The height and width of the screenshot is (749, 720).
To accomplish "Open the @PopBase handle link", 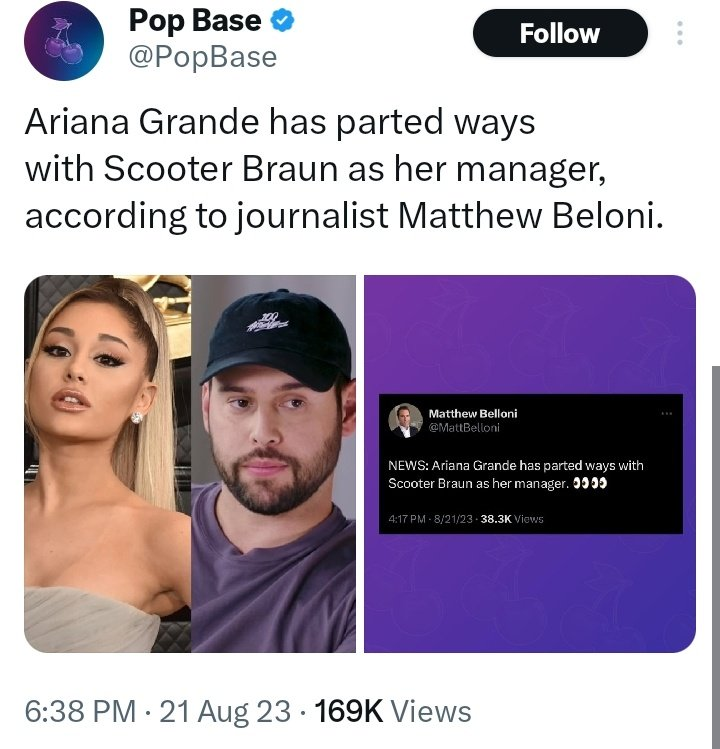I will pos(203,58).
